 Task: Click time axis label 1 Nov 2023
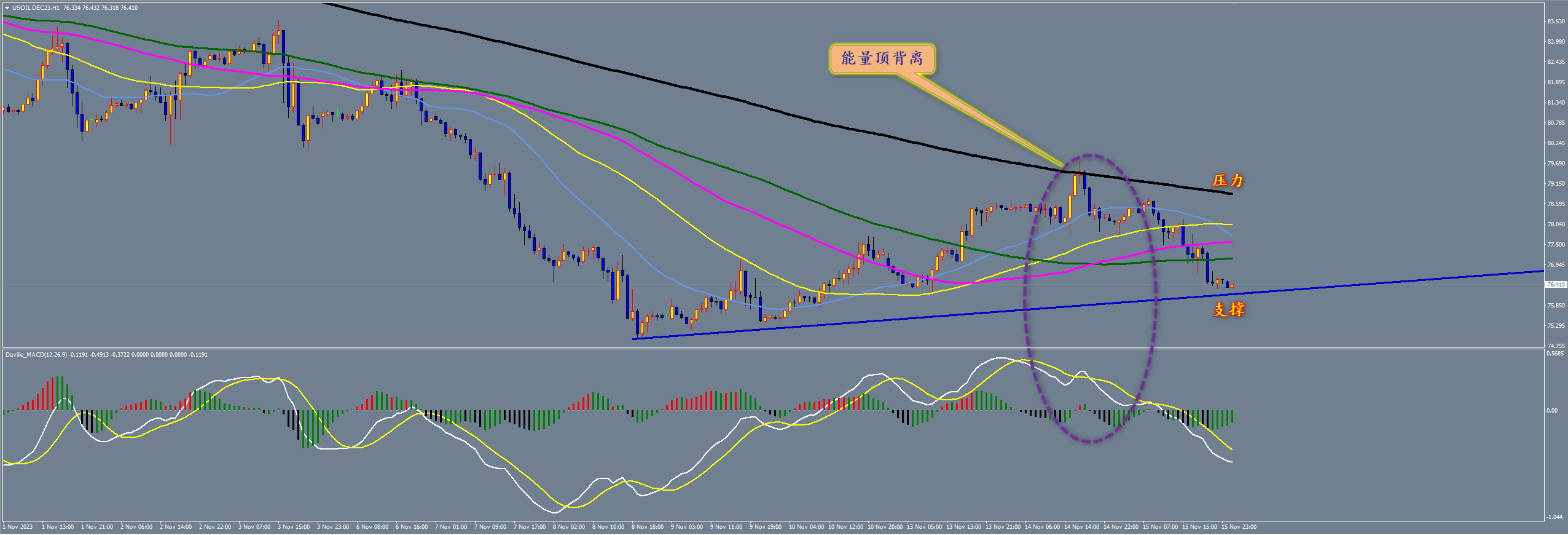(18, 527)
